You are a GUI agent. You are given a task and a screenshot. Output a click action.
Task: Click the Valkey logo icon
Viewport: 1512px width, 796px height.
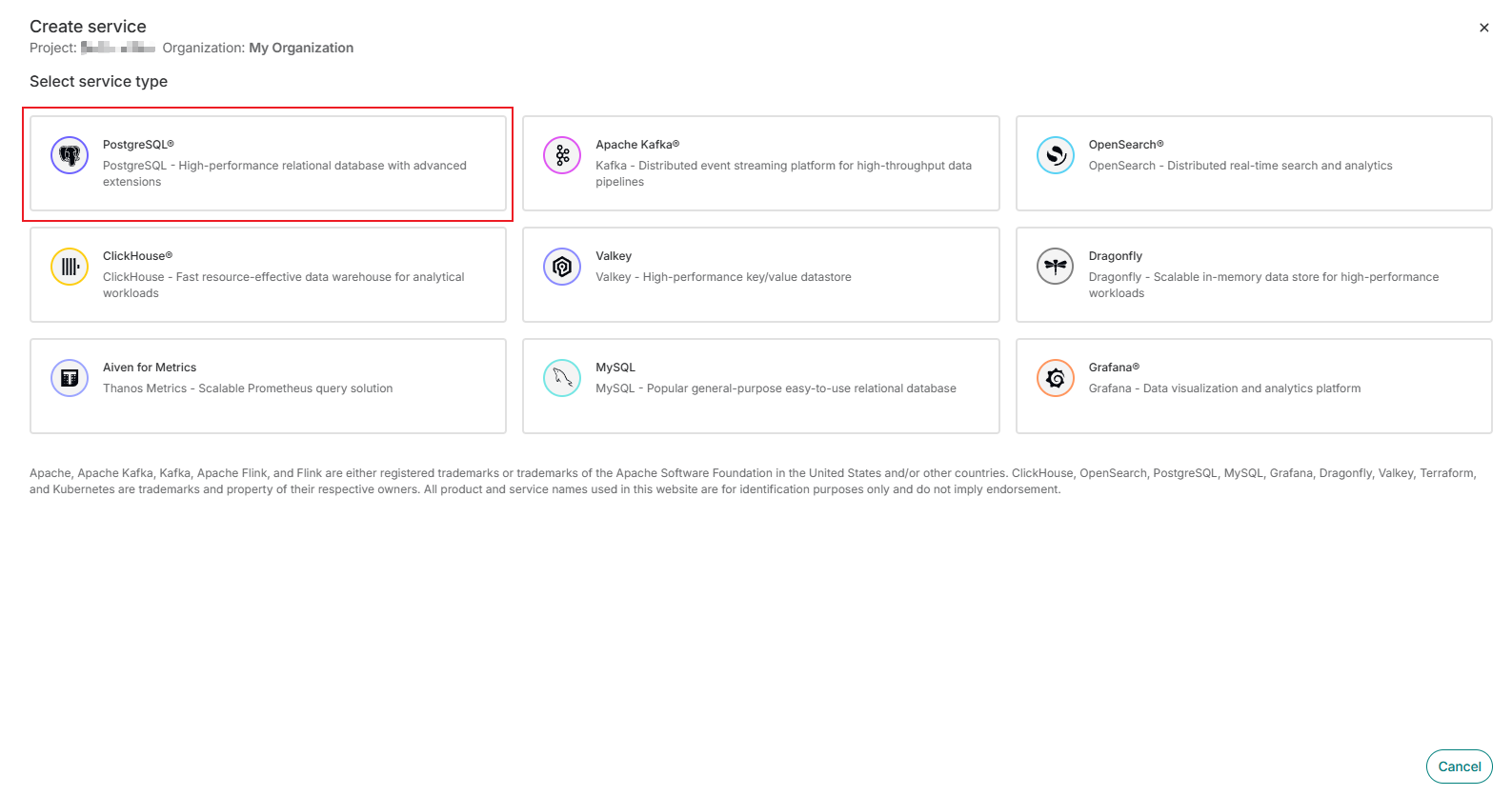point(562,267)
